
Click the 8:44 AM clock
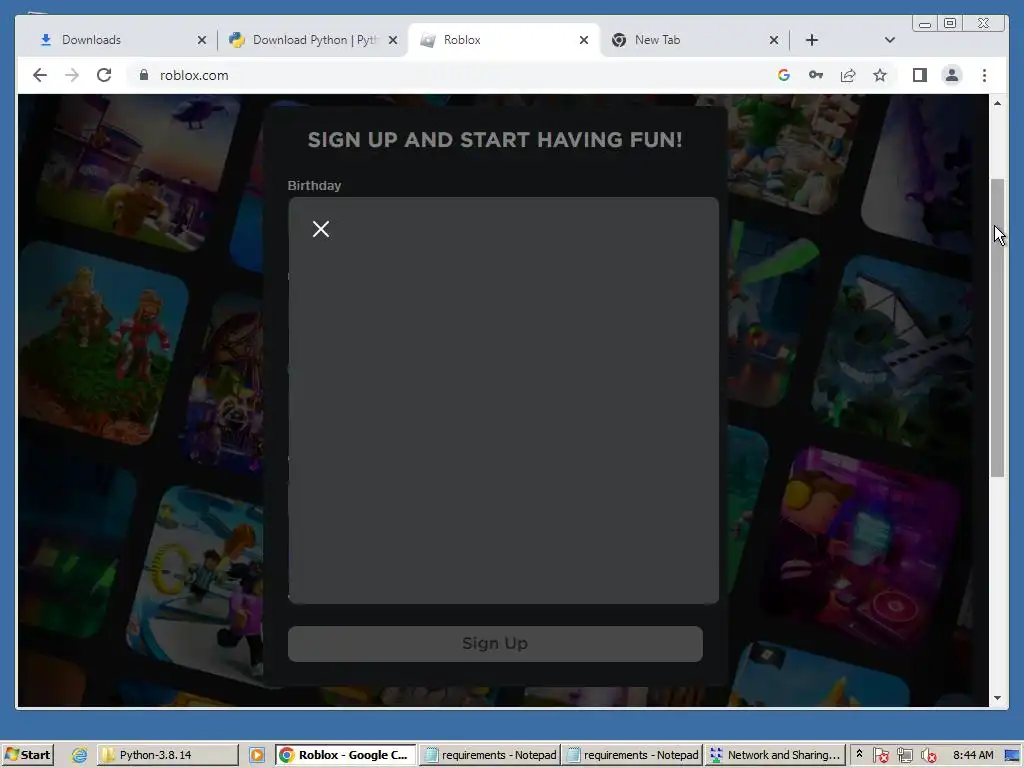coord(973,755)
